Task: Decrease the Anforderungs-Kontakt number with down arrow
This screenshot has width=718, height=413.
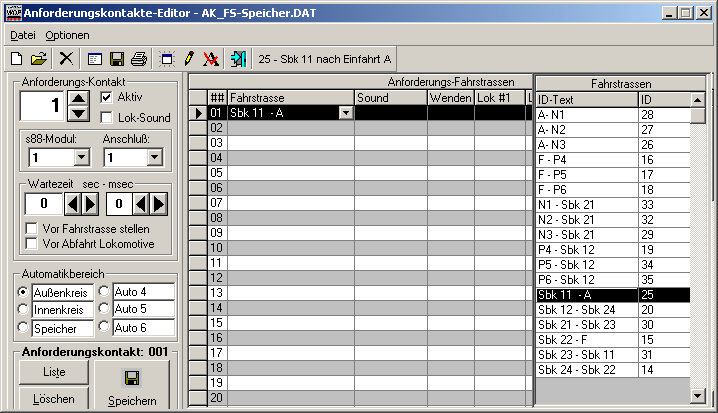Action: (x=78, y=113)
